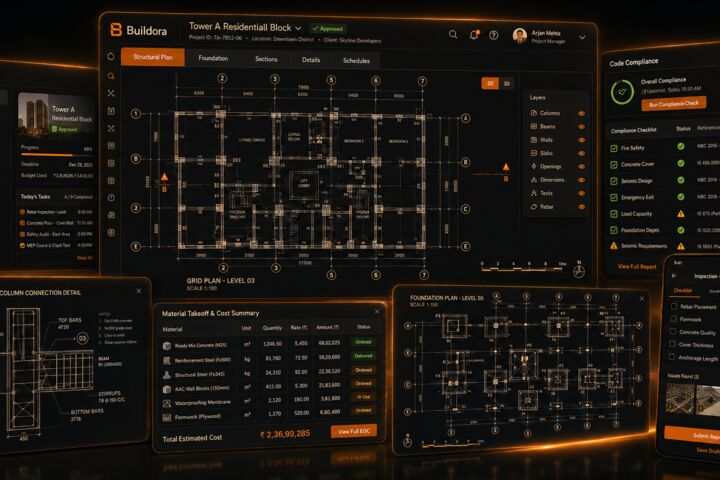Click the Beams layer icon

coord(534,126)
